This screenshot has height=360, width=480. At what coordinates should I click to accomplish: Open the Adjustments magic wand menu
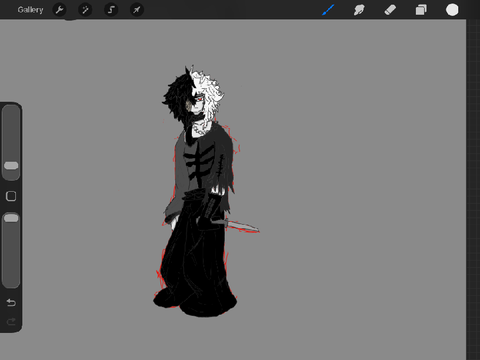85,10
